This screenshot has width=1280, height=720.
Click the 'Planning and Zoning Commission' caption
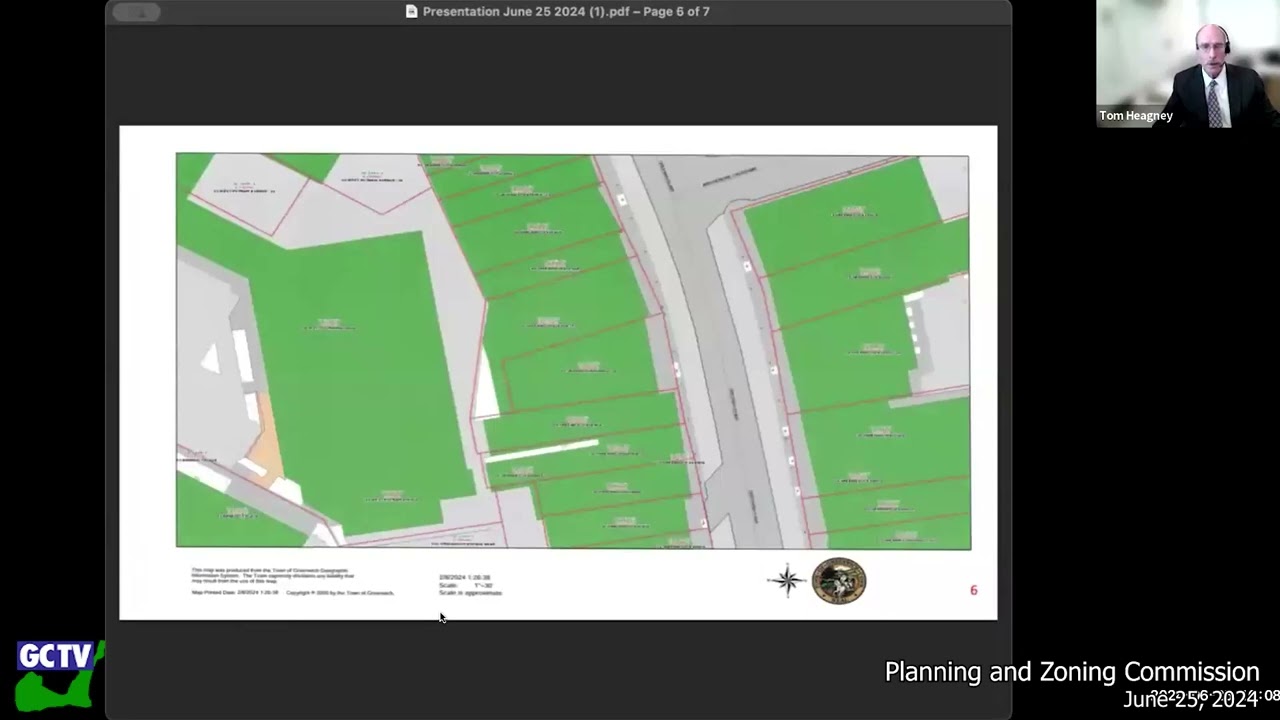click(x=1072, y=672)
